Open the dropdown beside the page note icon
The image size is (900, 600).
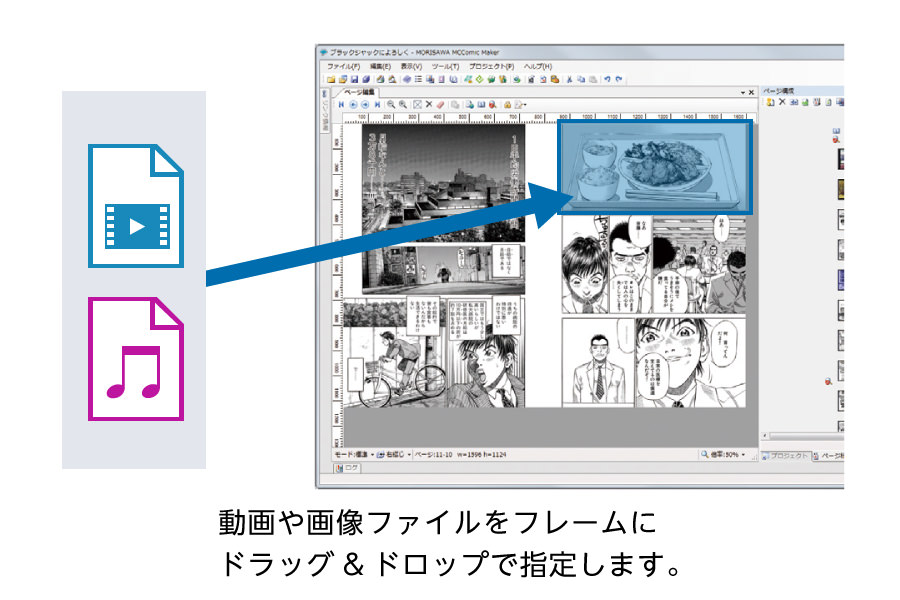(525, 104)
